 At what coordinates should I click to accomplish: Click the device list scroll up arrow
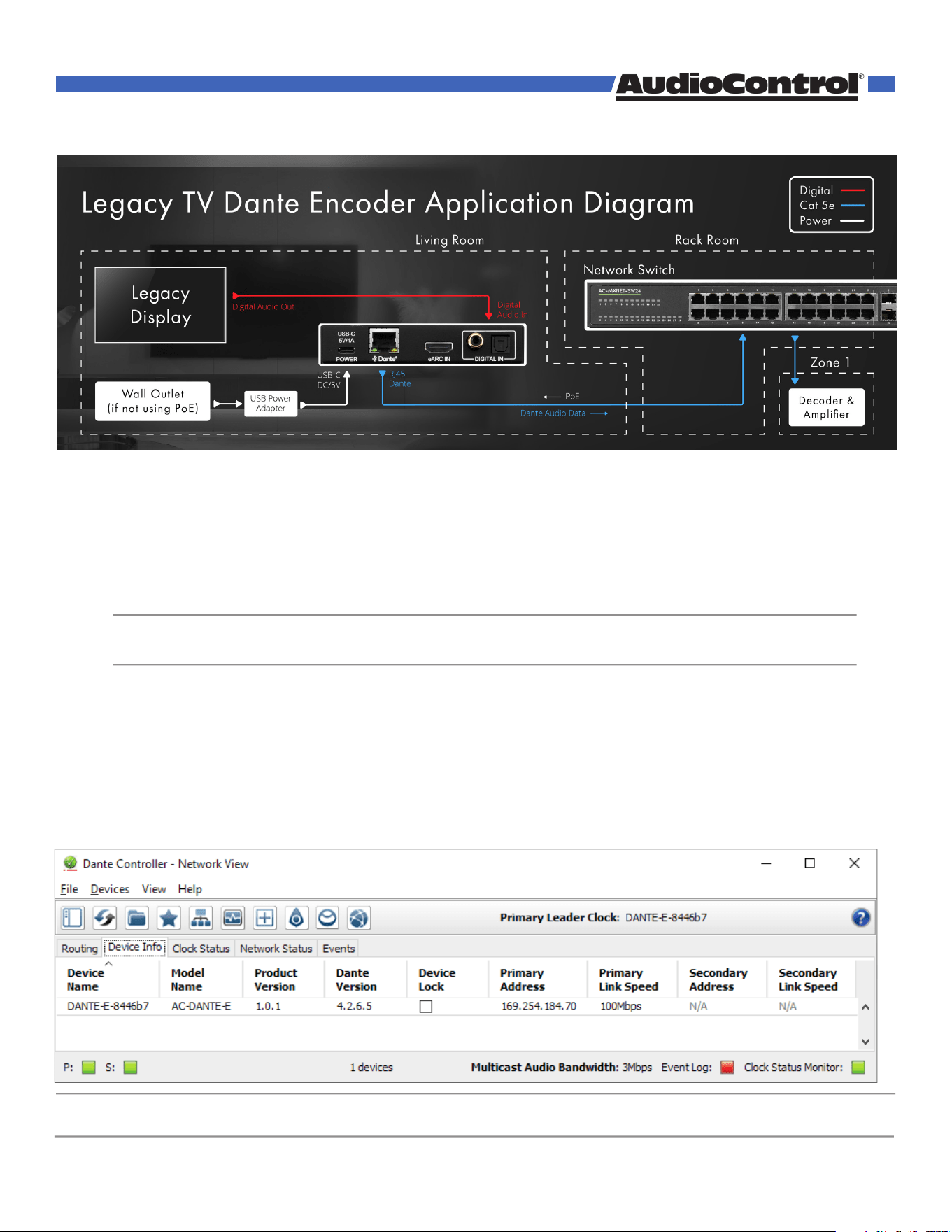[x=866, y=1007]
